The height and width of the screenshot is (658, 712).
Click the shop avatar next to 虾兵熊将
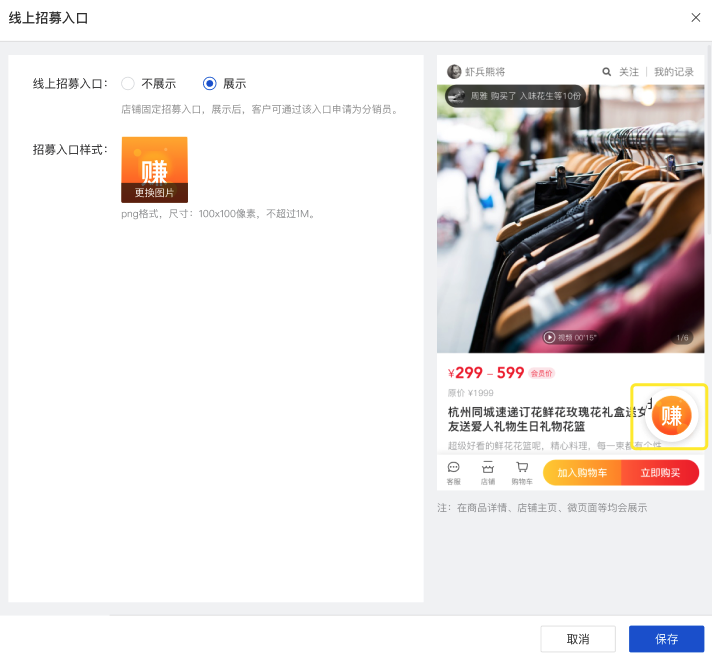(454, 71)
